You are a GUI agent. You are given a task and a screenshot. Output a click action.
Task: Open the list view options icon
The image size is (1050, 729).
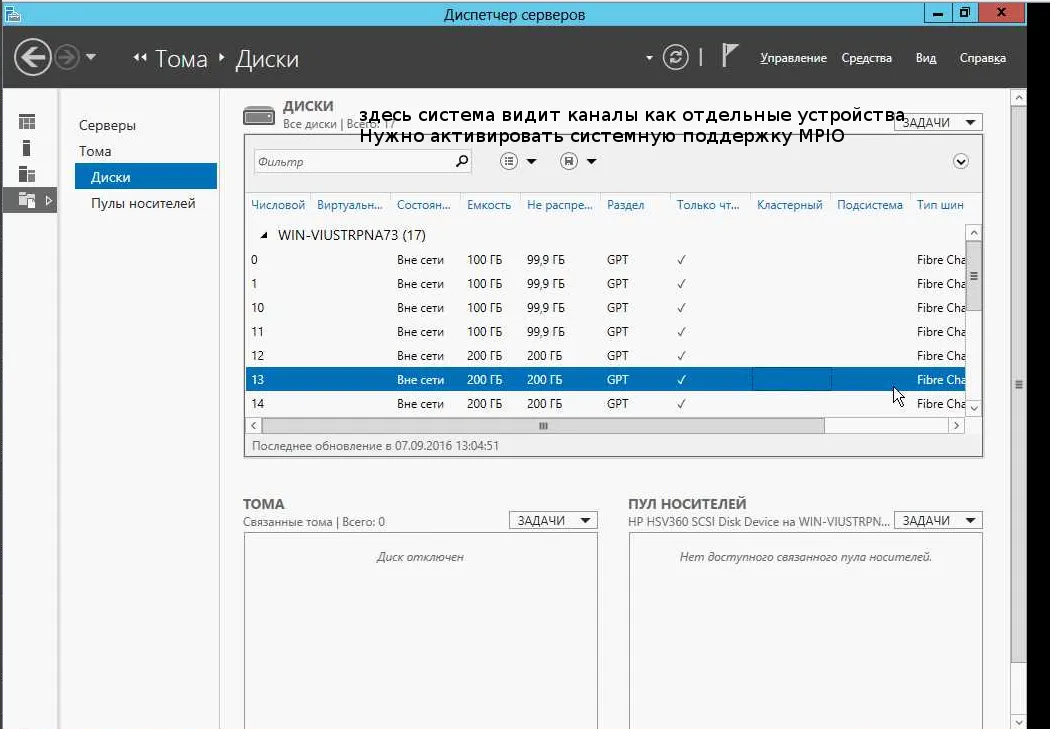pos(509,161)
